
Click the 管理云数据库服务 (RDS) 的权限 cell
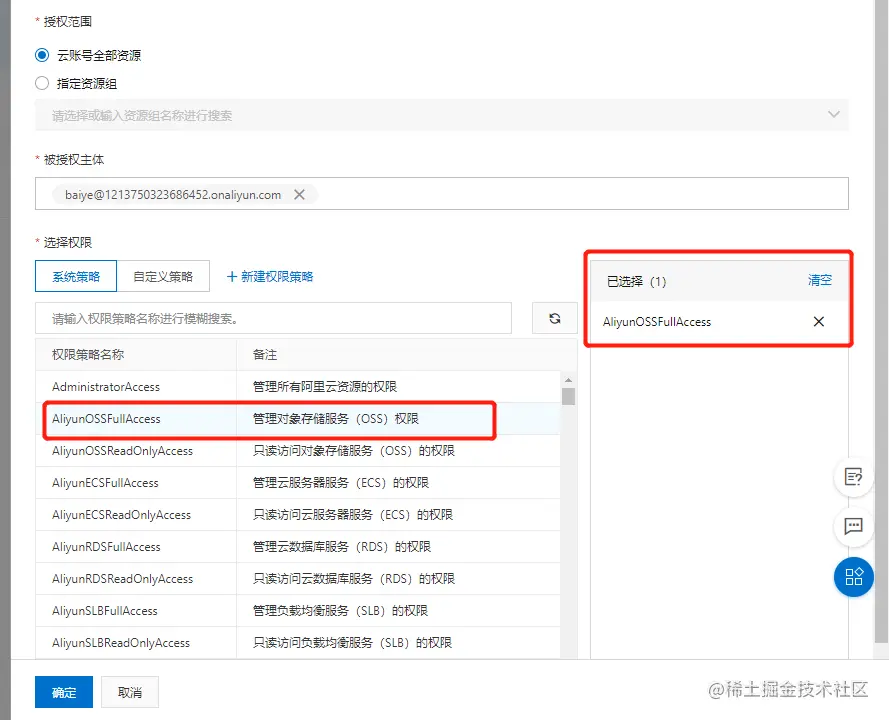pos(398,547)
